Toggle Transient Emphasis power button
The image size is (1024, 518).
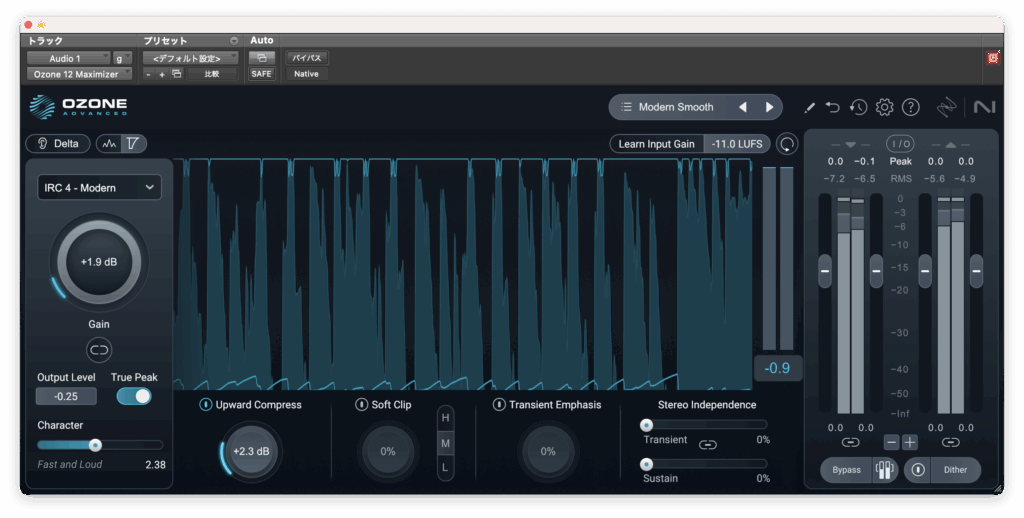pyautogui.click(x=499, y=405)
